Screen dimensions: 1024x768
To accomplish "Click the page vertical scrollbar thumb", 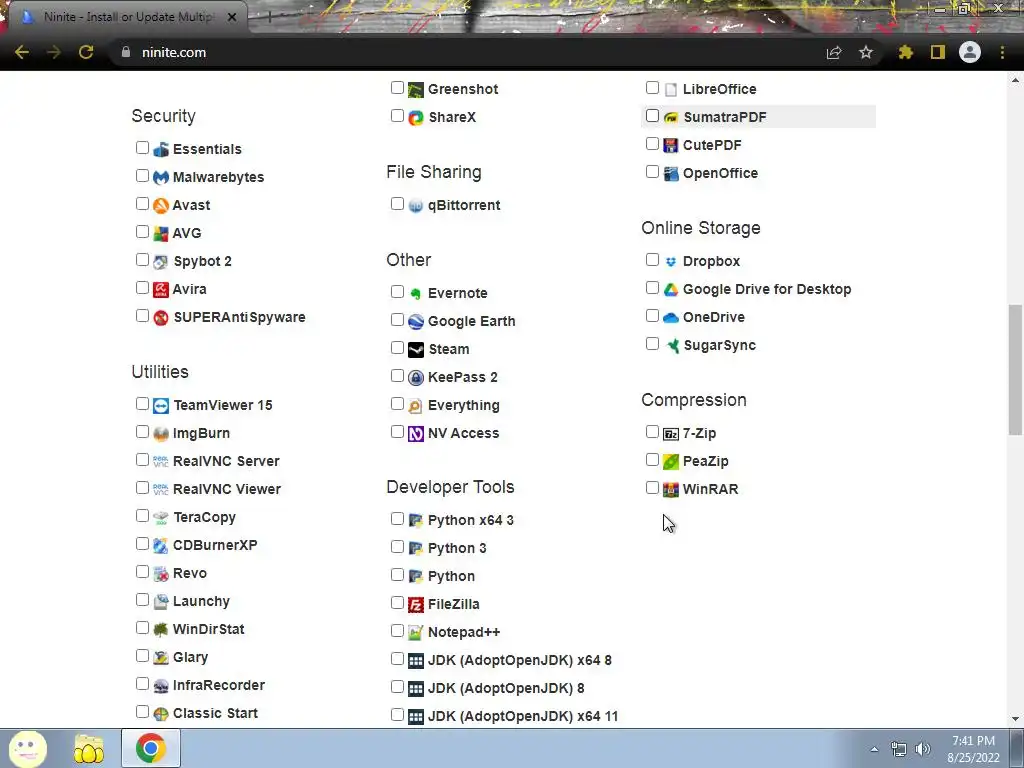I will pos(1015,370).
